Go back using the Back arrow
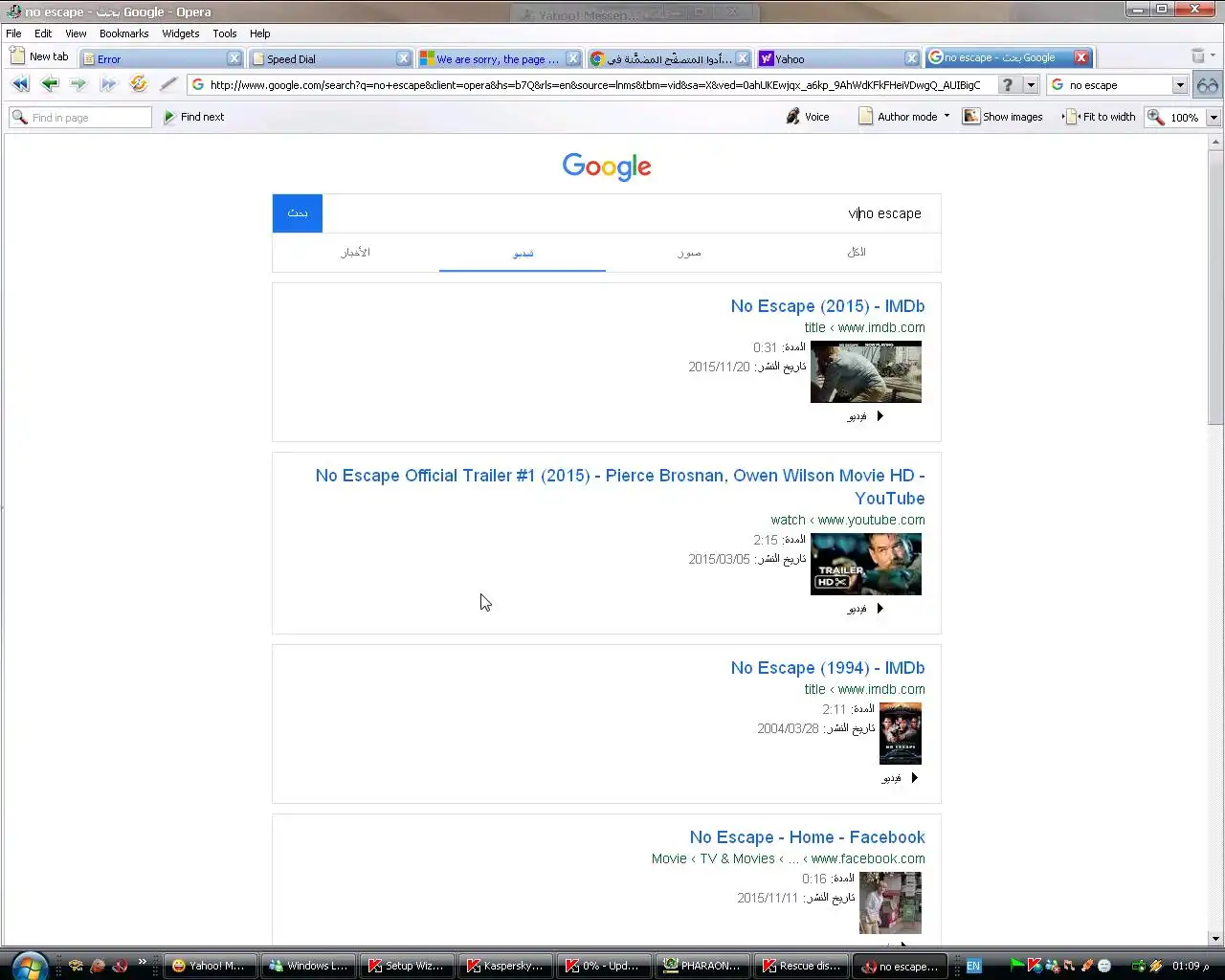This screenshot has height=980, width=1225. 50,84
